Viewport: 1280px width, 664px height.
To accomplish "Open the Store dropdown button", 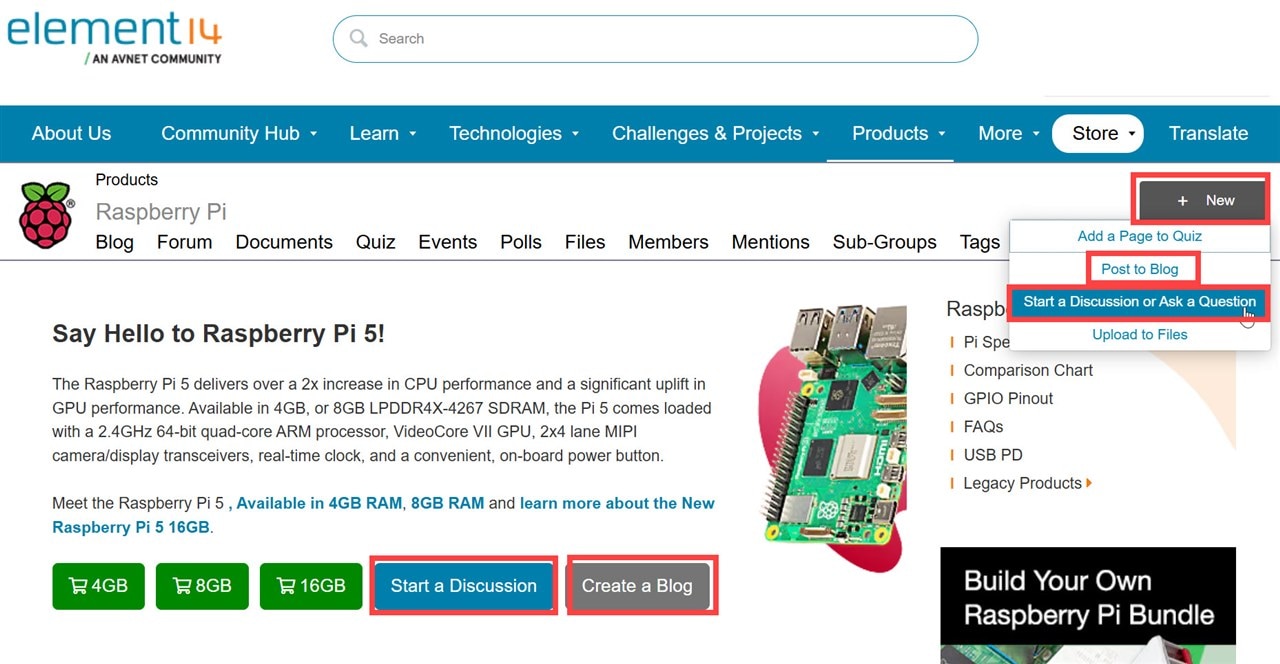I will 1097,133.
